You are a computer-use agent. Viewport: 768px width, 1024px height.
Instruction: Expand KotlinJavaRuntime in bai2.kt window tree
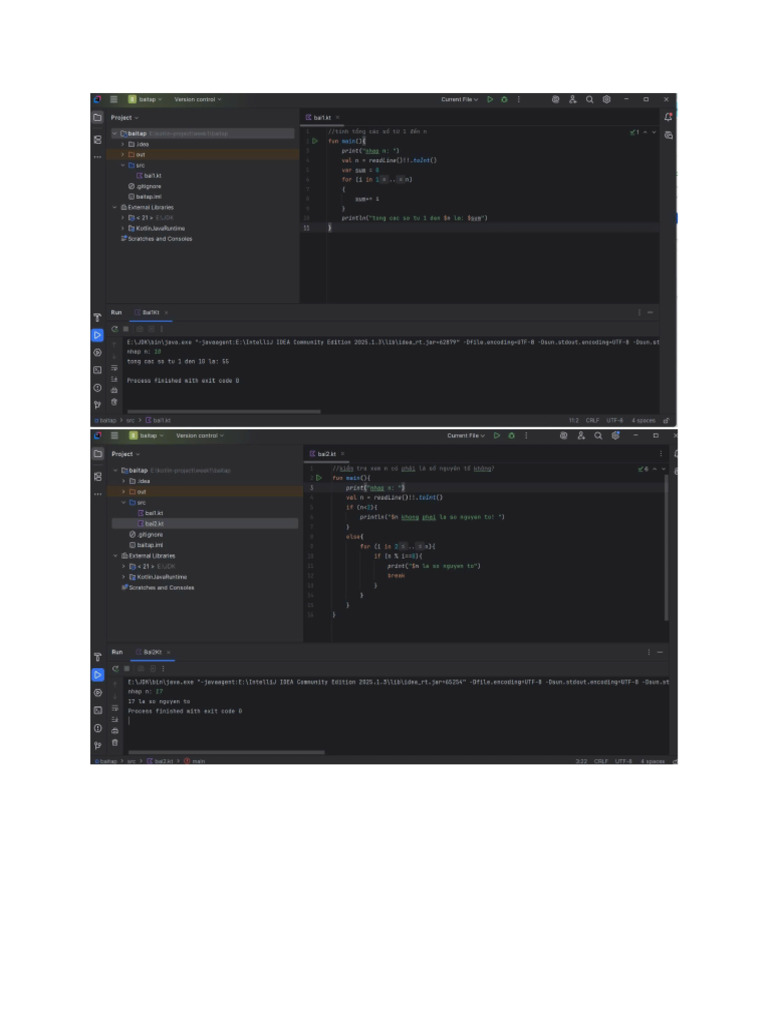click(x=123, y=577)
